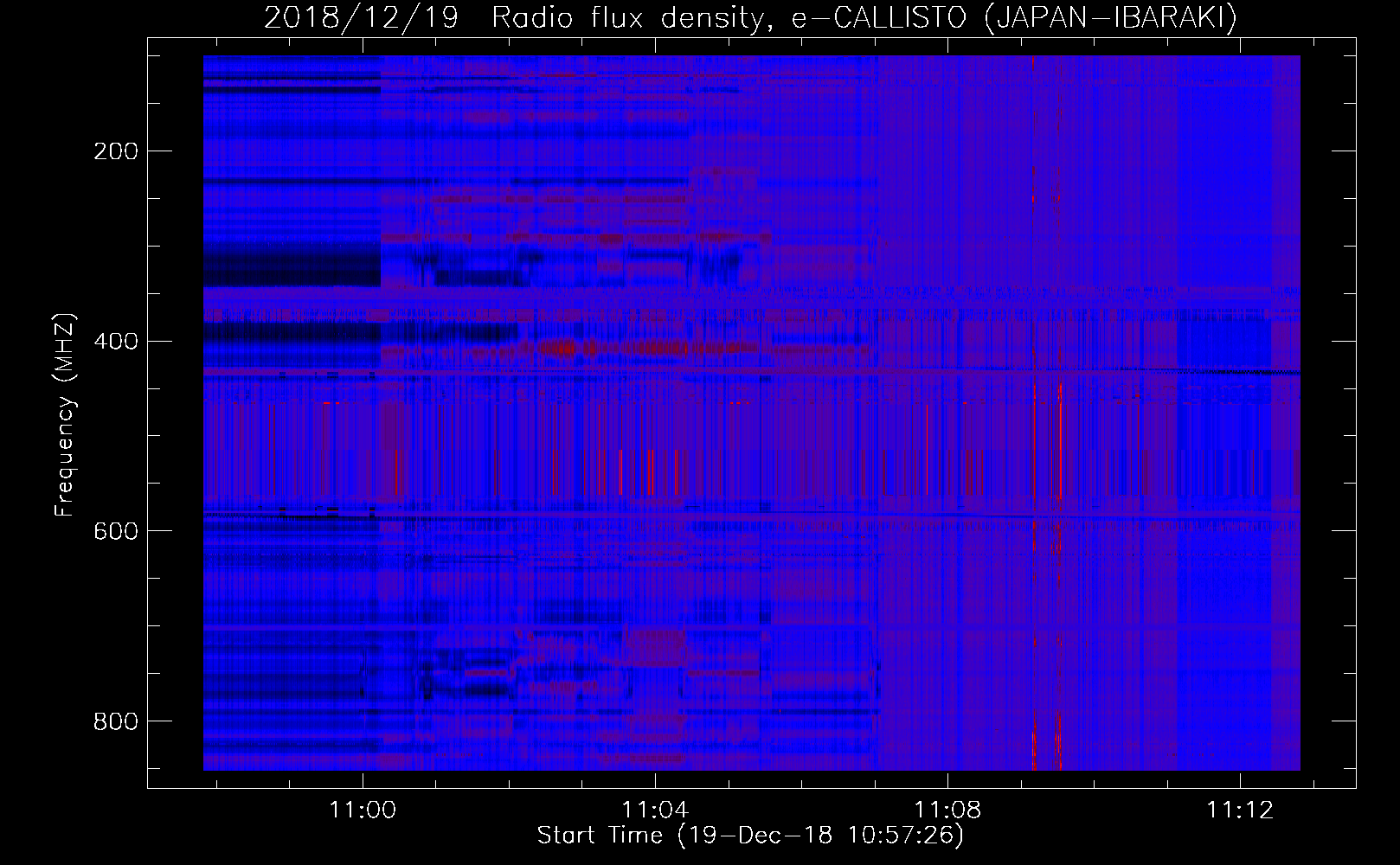Click the 'Frequency (MHZ)' axis label

pyautogui.click(x=65, y=414)
